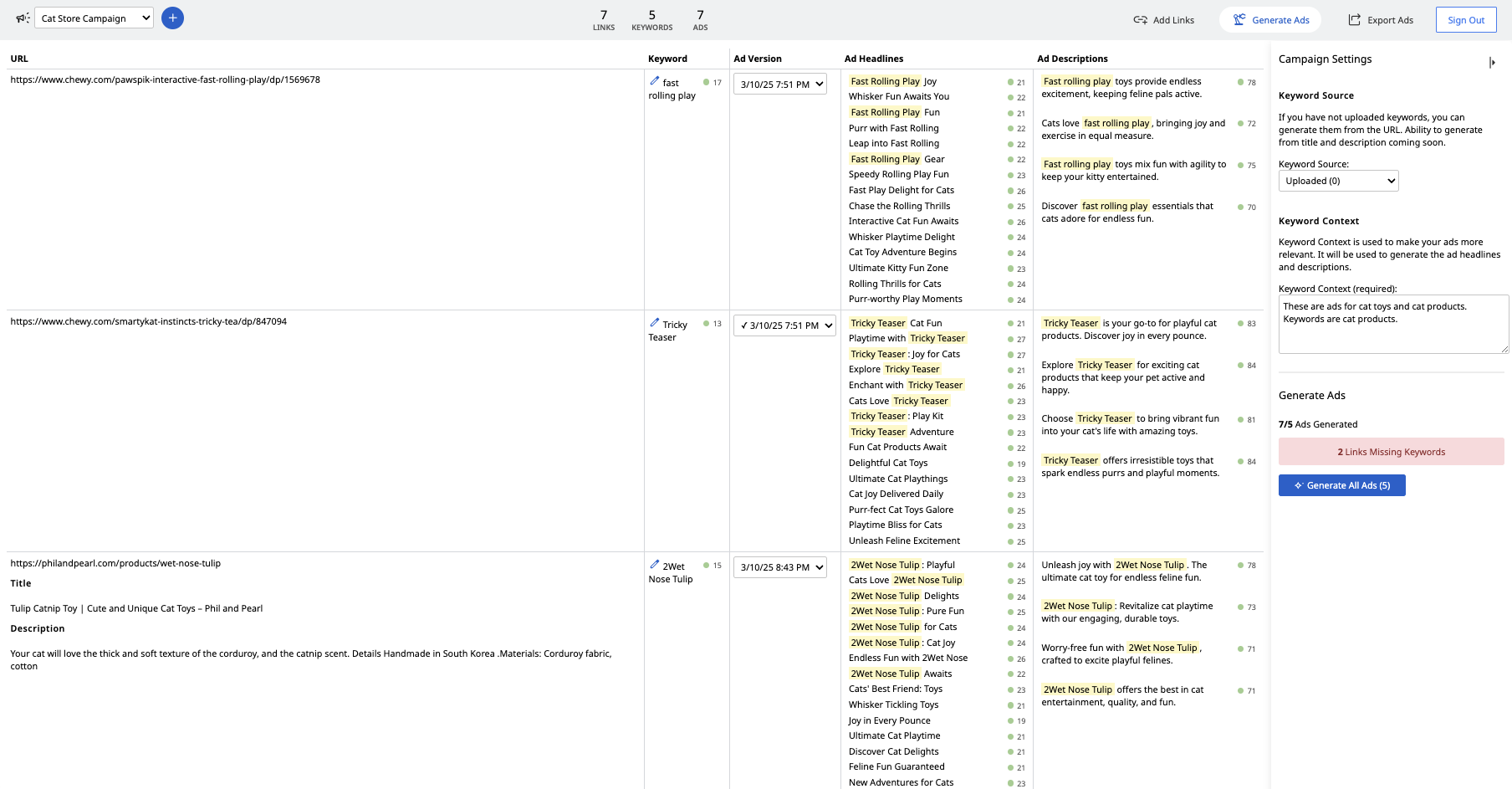Image resolution: width=1512 pixels, height=789 pixels.
Task: Select the headline 'Fun Cat Products Await'
Action: [x=898, y=448]
